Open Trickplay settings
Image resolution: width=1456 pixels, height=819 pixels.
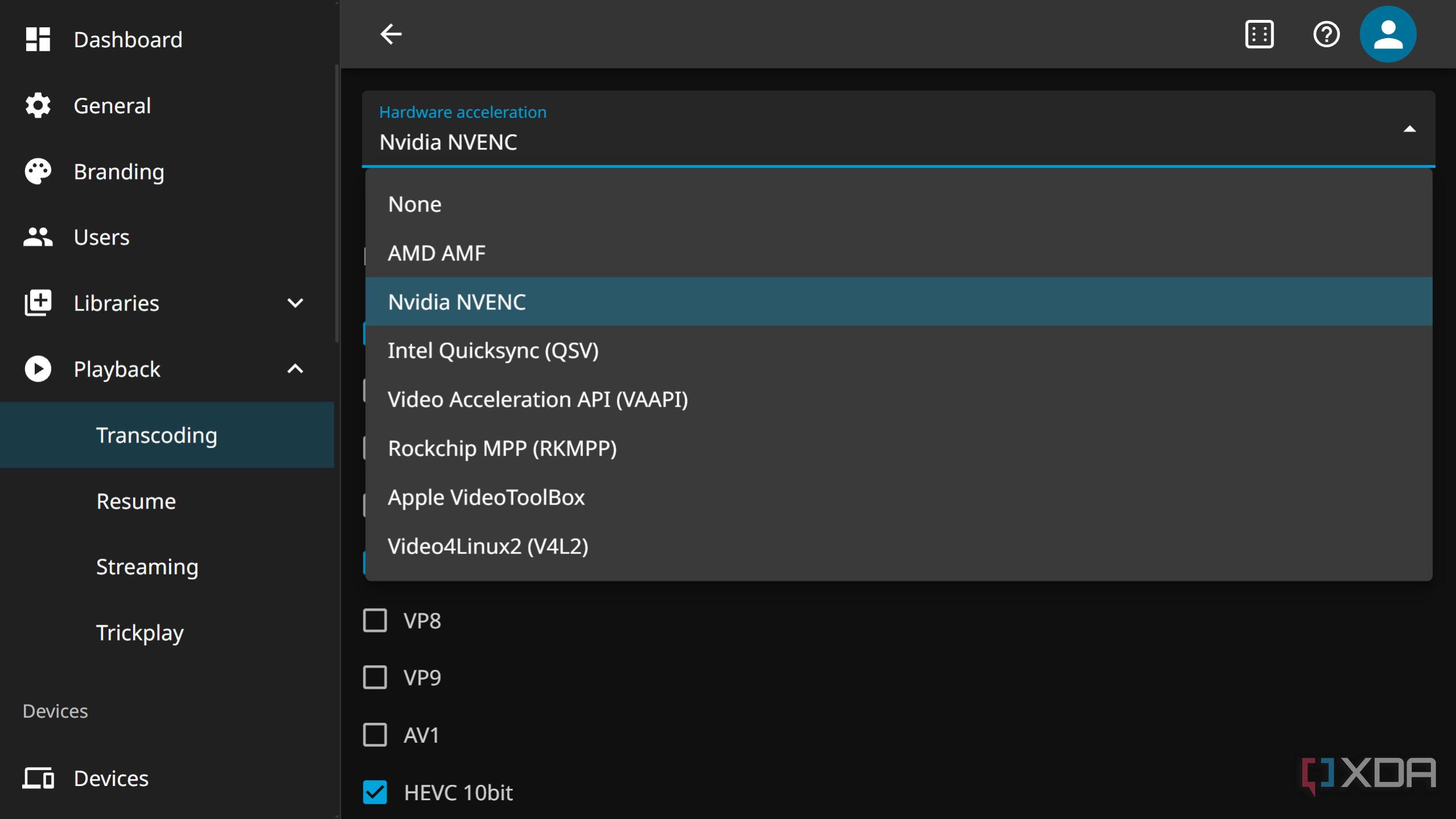(x=167, y=632)
